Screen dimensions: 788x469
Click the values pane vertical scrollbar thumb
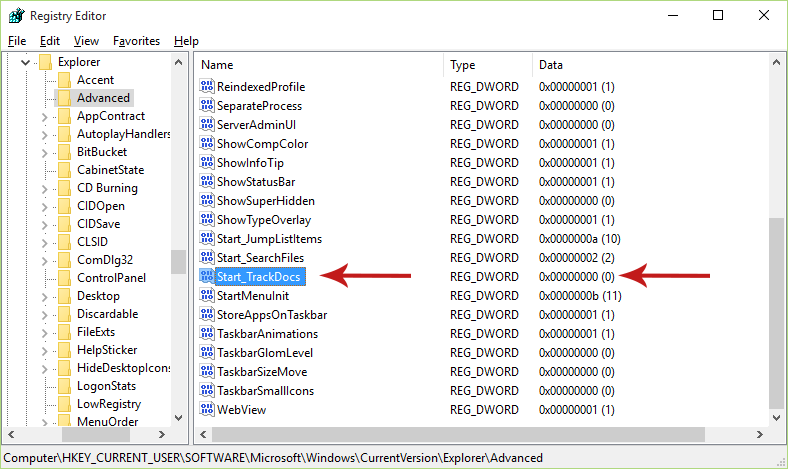pyautogui.click(x=776, y=313)
